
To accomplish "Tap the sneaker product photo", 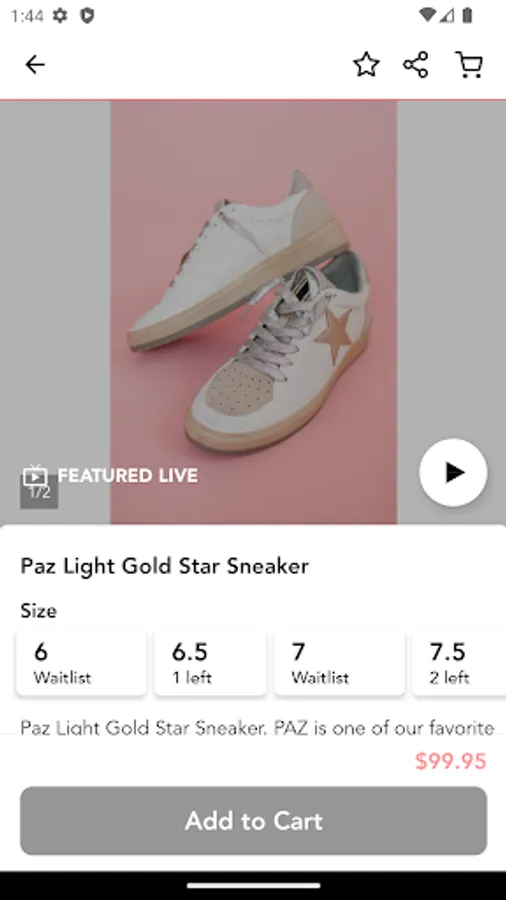I will pyautogui.click(x=254, y=312).
